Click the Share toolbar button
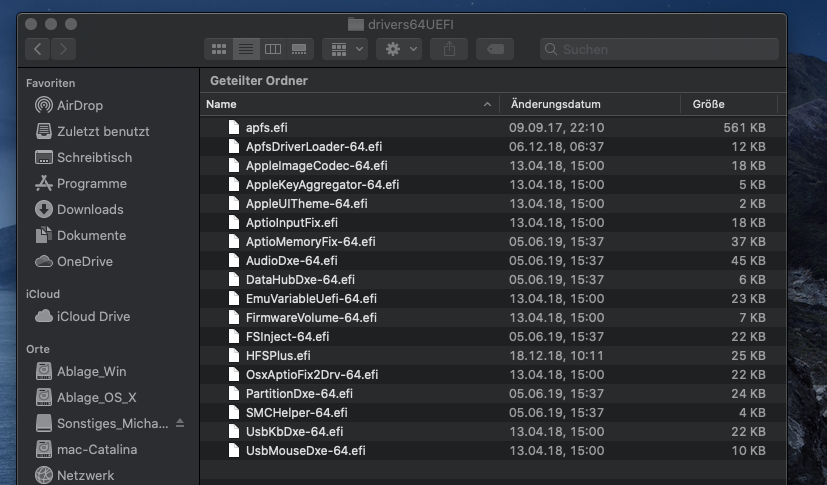This screenshot has width=827, height=485. tap(449, 48)
